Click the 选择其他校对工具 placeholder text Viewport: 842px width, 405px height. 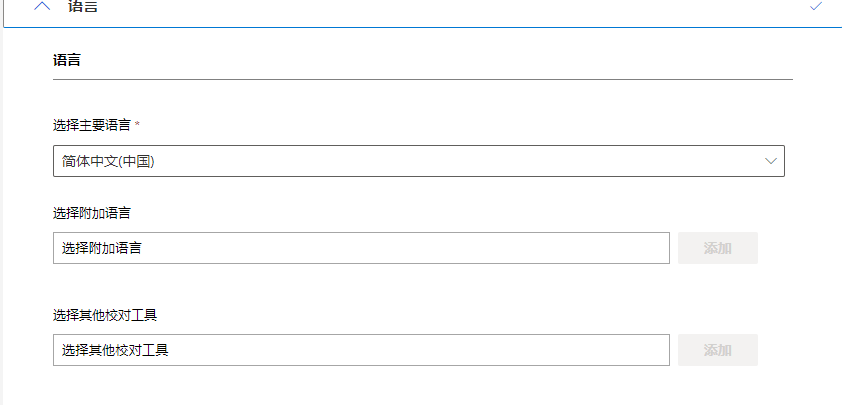click(x=115, y=350)
